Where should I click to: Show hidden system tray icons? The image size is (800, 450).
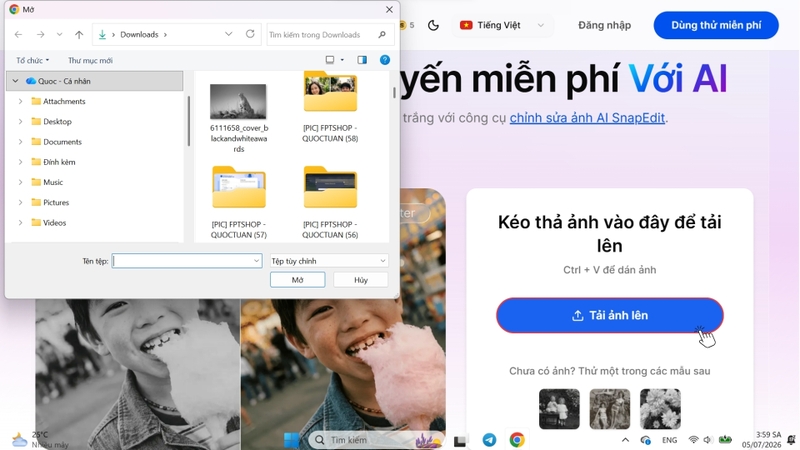[626, 440]
